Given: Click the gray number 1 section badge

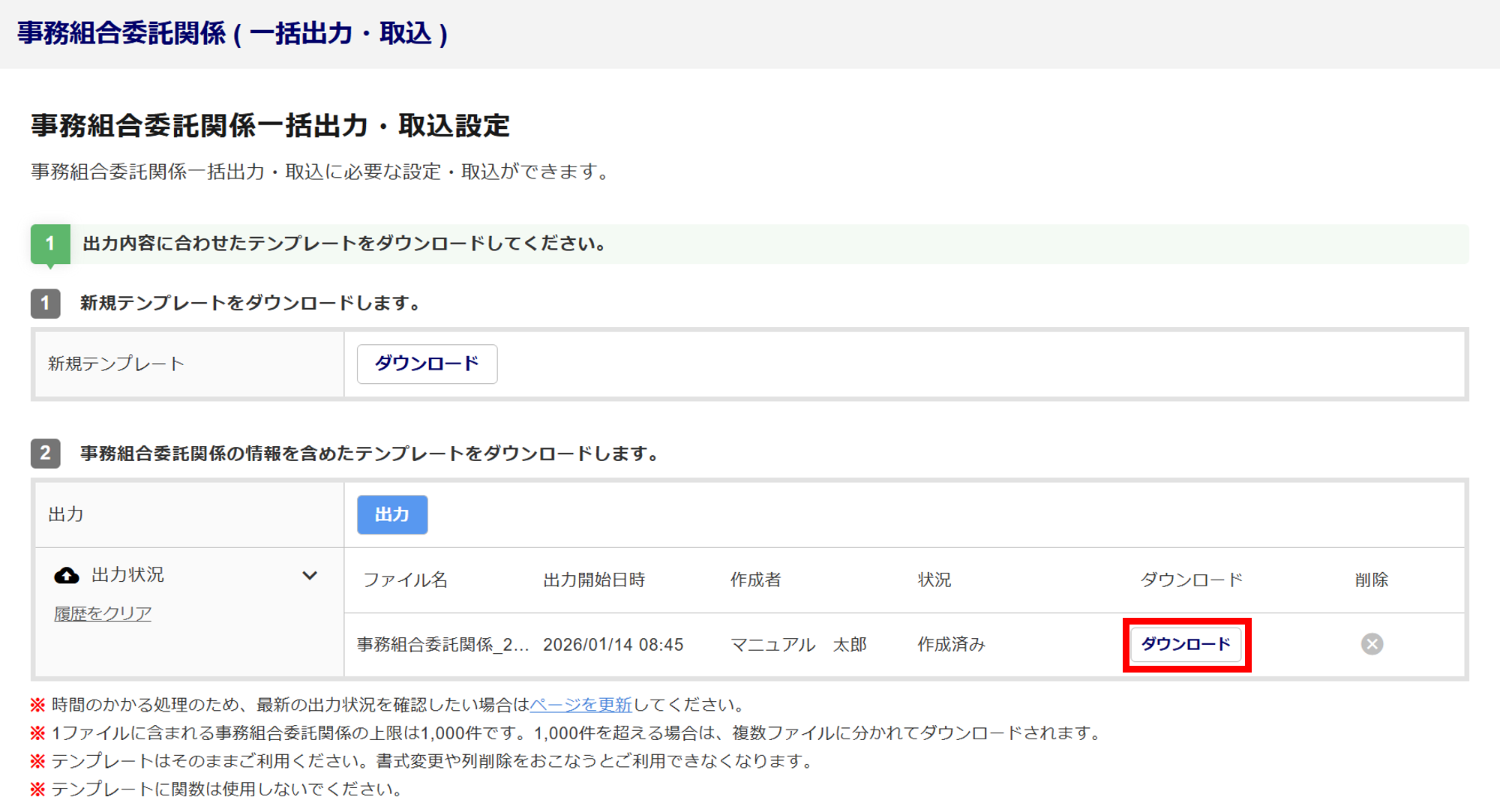Looking at the screenshot, I should pyautogui.click(x=46, y=303).
